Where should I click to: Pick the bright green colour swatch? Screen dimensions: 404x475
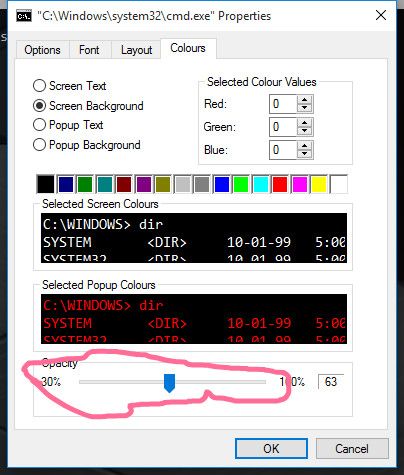click(241, 184)
